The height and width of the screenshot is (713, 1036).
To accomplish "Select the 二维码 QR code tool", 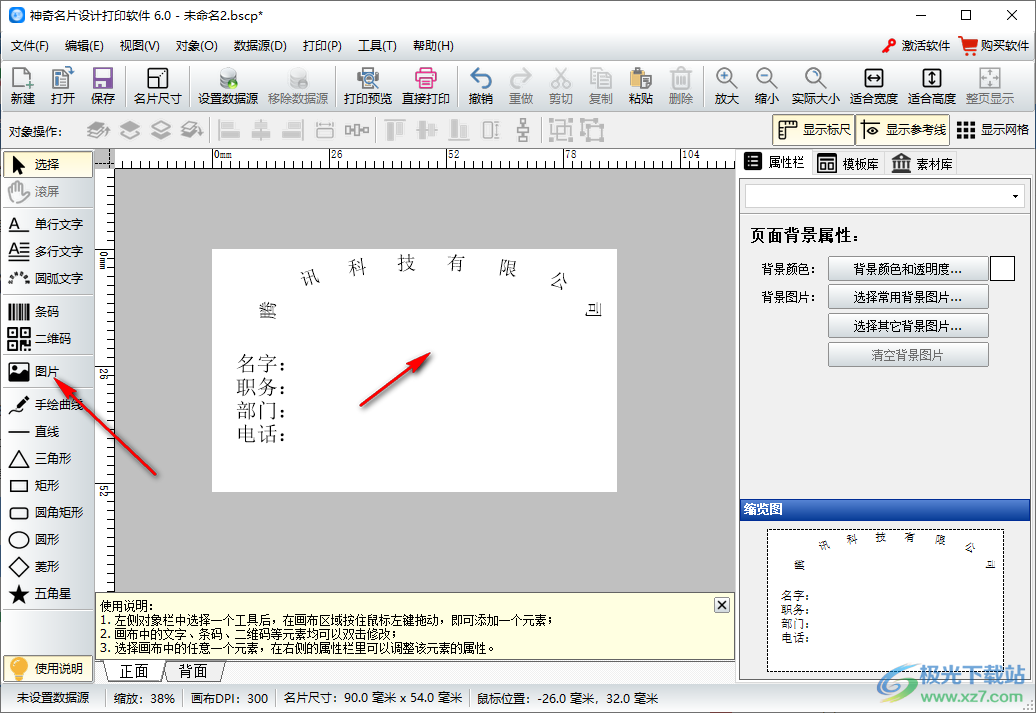I will click(48, 338).
